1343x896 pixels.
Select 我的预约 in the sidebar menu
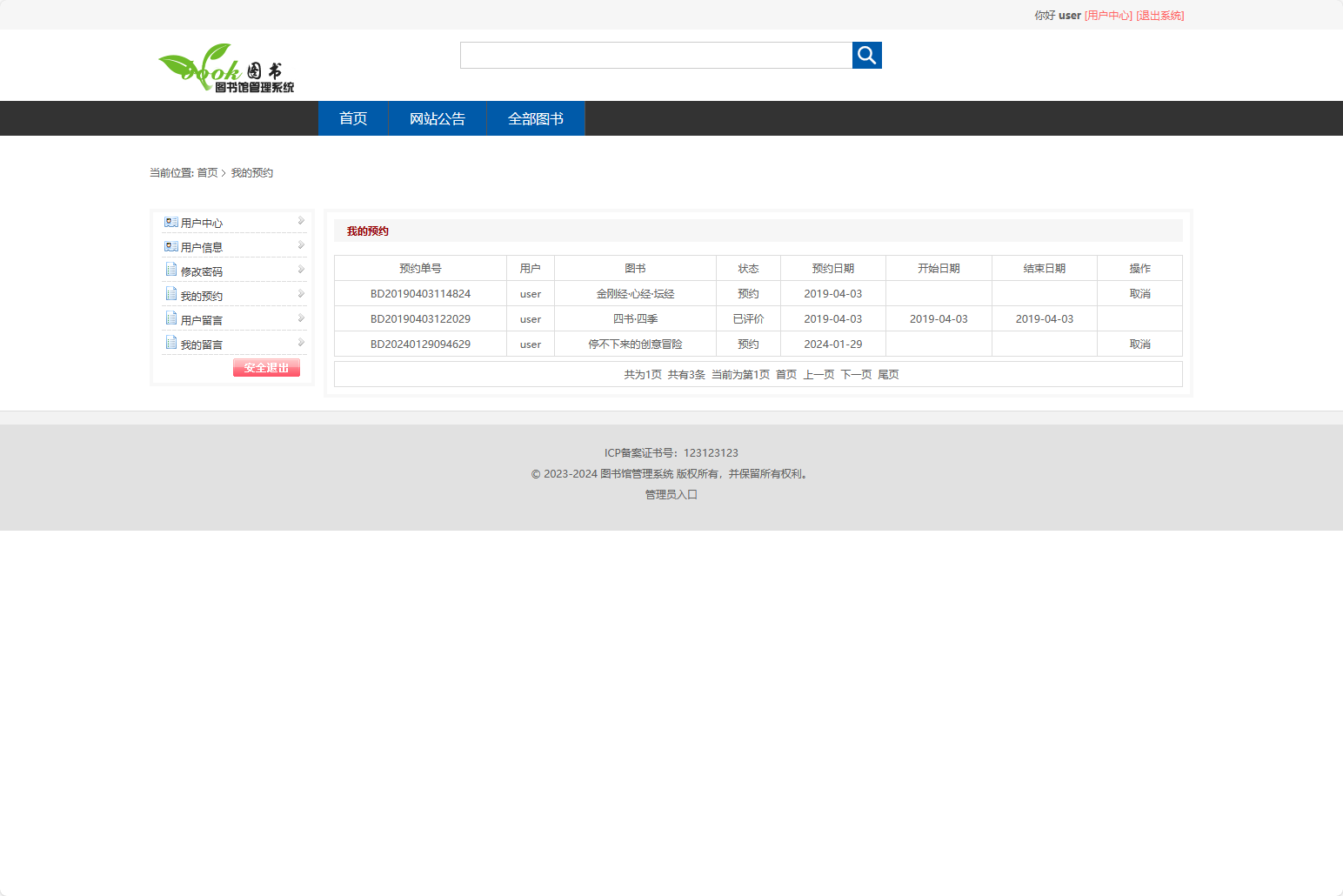tap(202, 297)
